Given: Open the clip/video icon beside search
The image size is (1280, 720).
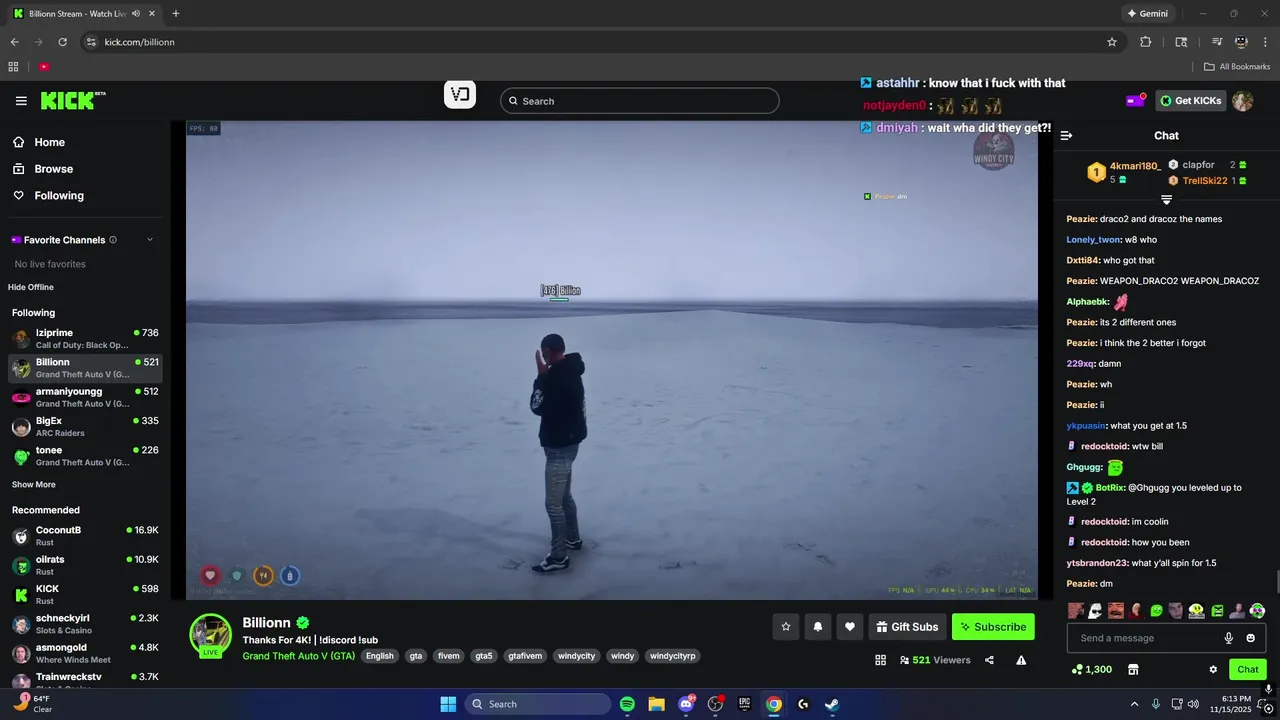Looking at the screenshot, I should (x=460, y=95).
